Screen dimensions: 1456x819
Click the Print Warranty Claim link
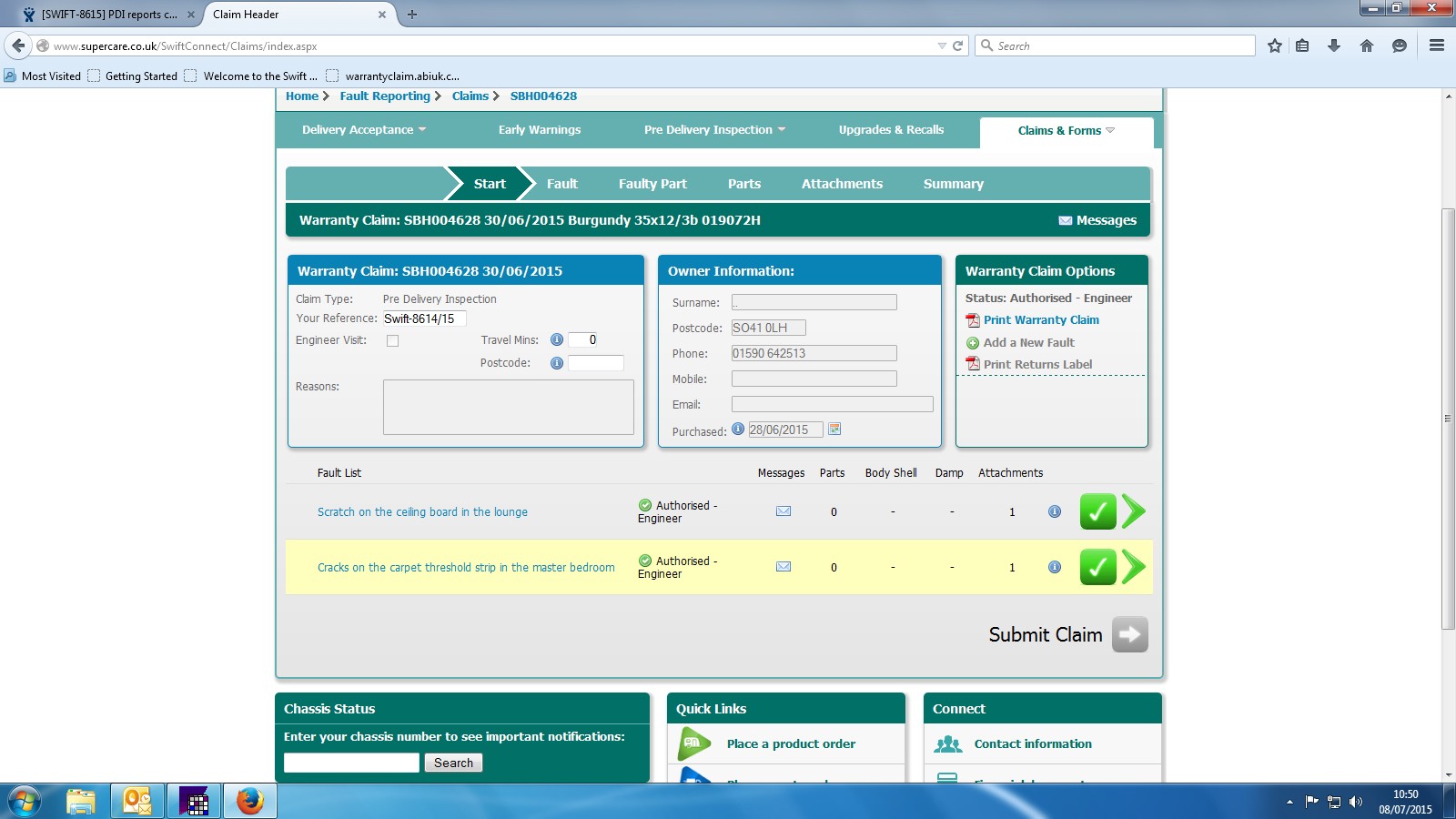pos(1041,320)
